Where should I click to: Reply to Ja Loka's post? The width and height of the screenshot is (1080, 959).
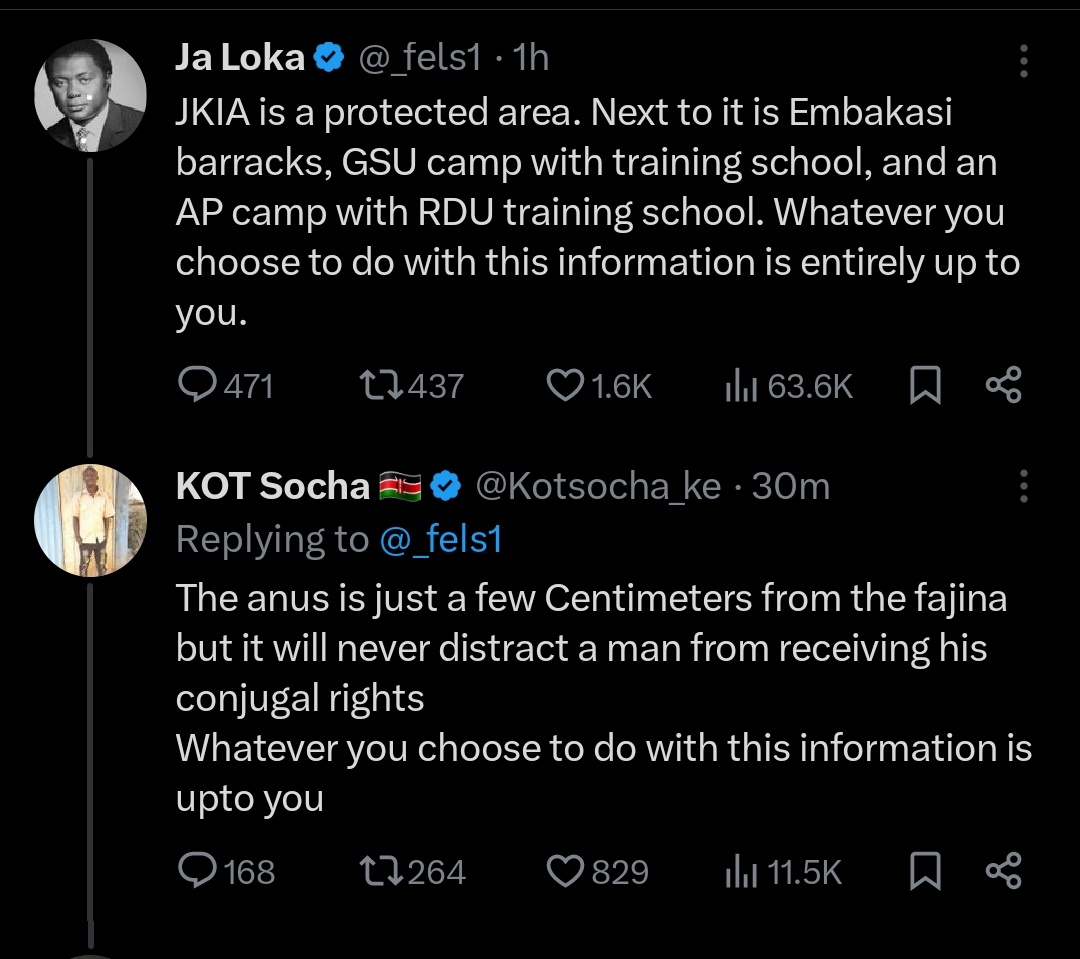click(197, 385)
